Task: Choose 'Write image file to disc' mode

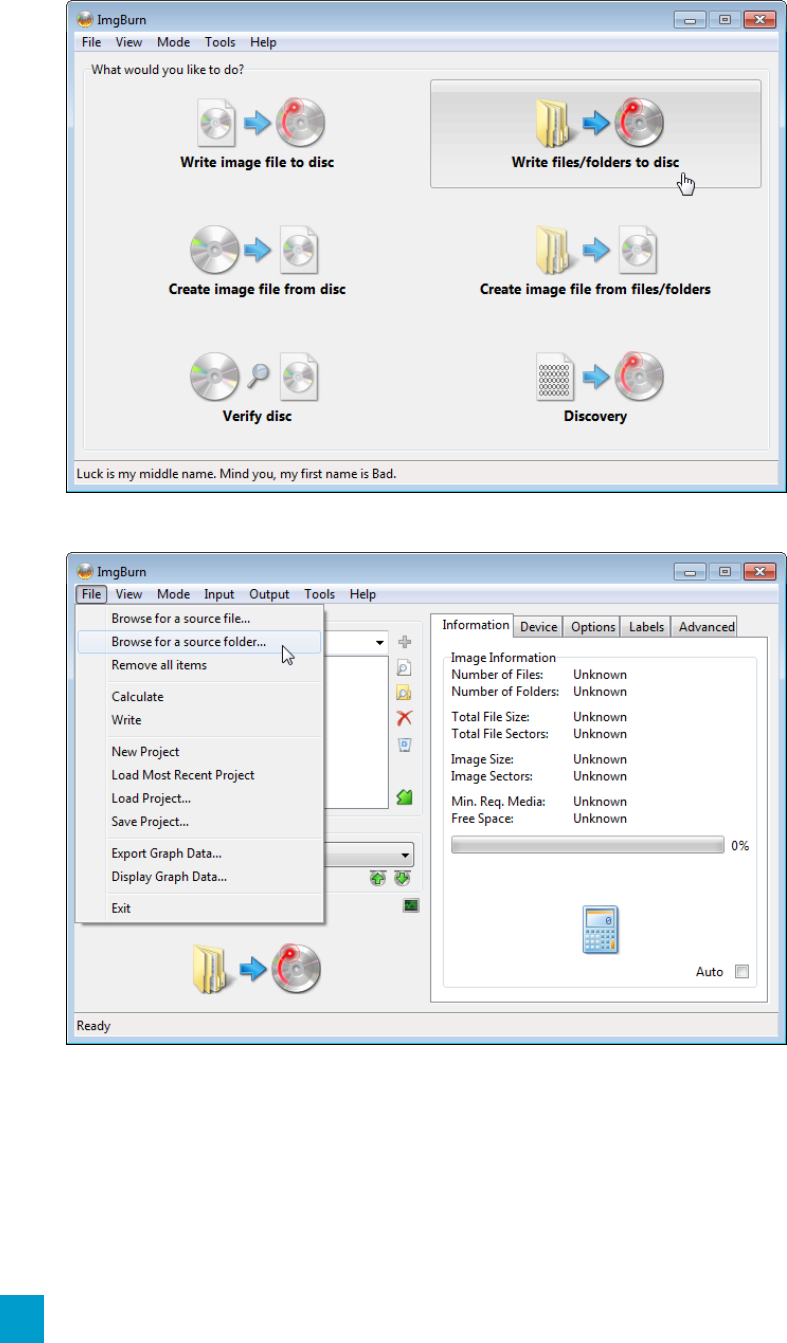Action: tap(257, 134)
